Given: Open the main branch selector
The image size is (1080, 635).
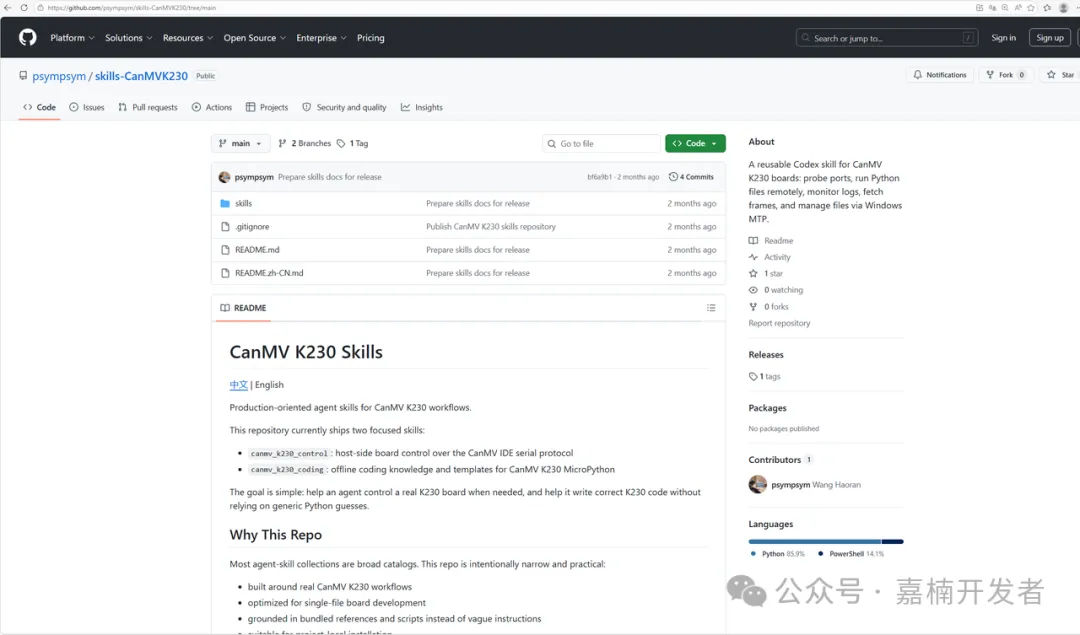Looking at the screenshot, I should pyautogui.click(x=240, y=143).
